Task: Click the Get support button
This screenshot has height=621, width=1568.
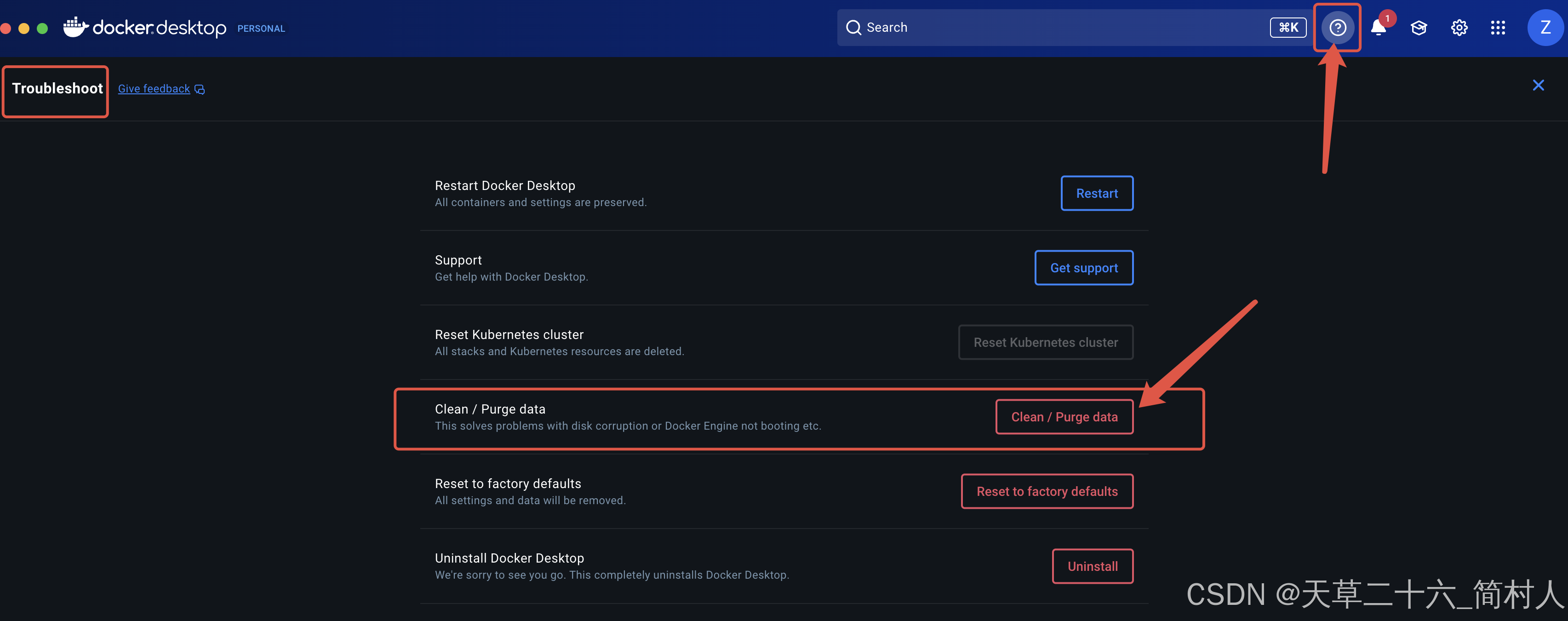Action: (x=1084, y=268)
